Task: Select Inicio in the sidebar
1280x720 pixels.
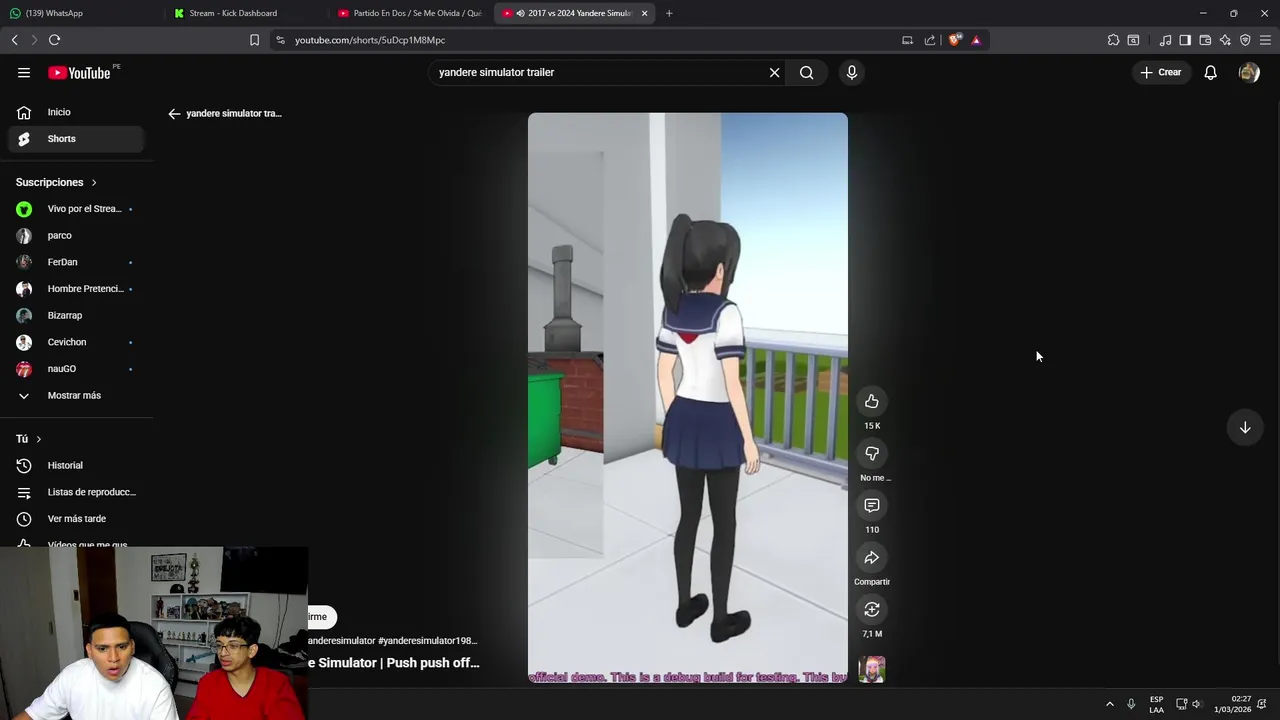Action: [x=77, y=112]
